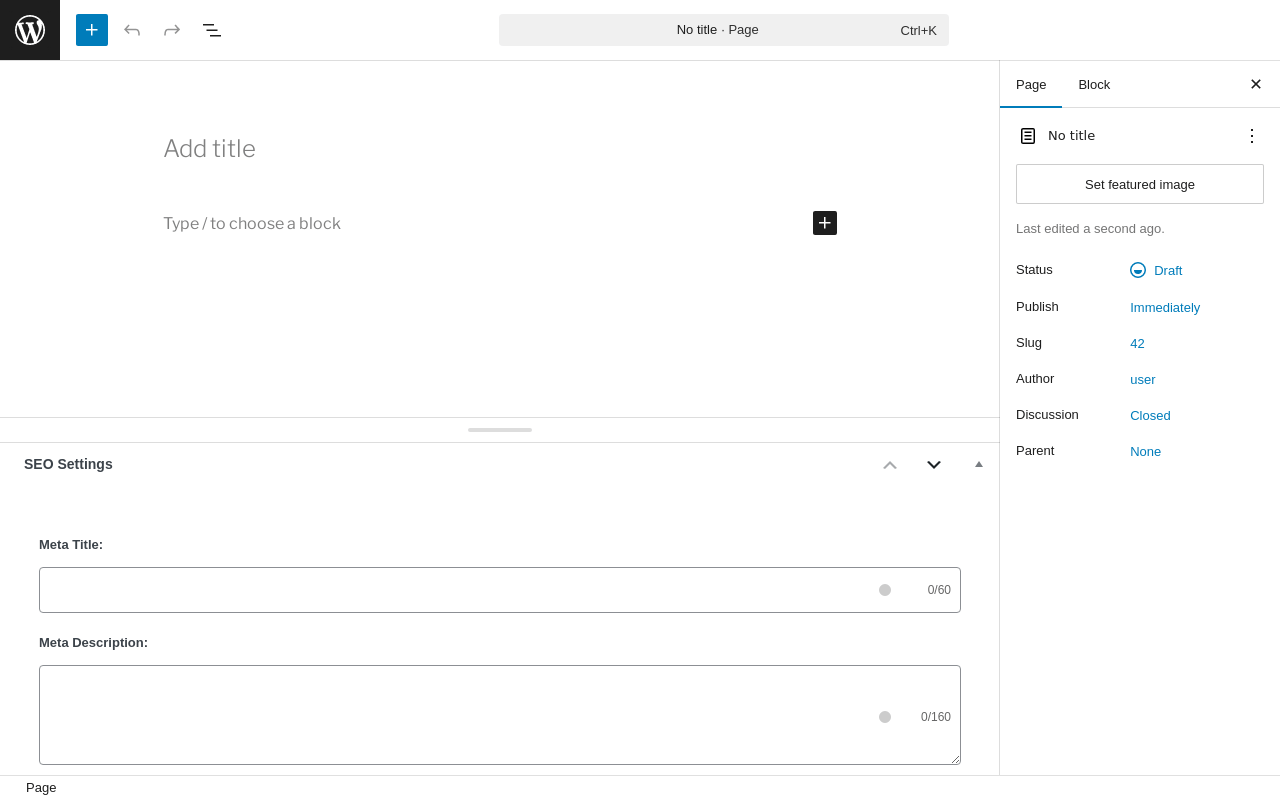The width and height of the screenshot is (1280, 800).
Task: Click the black add block button
Action: click(825, 223)
